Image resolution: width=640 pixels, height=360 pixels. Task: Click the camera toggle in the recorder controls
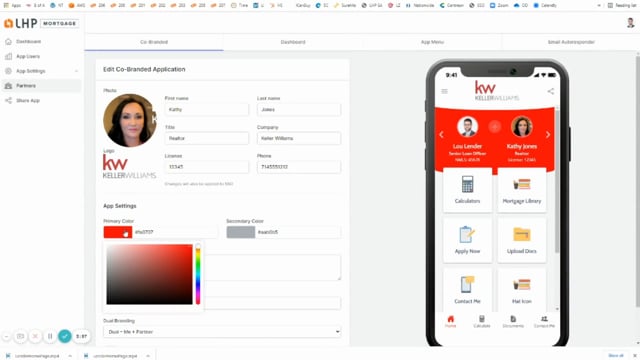tap(20, 336)
